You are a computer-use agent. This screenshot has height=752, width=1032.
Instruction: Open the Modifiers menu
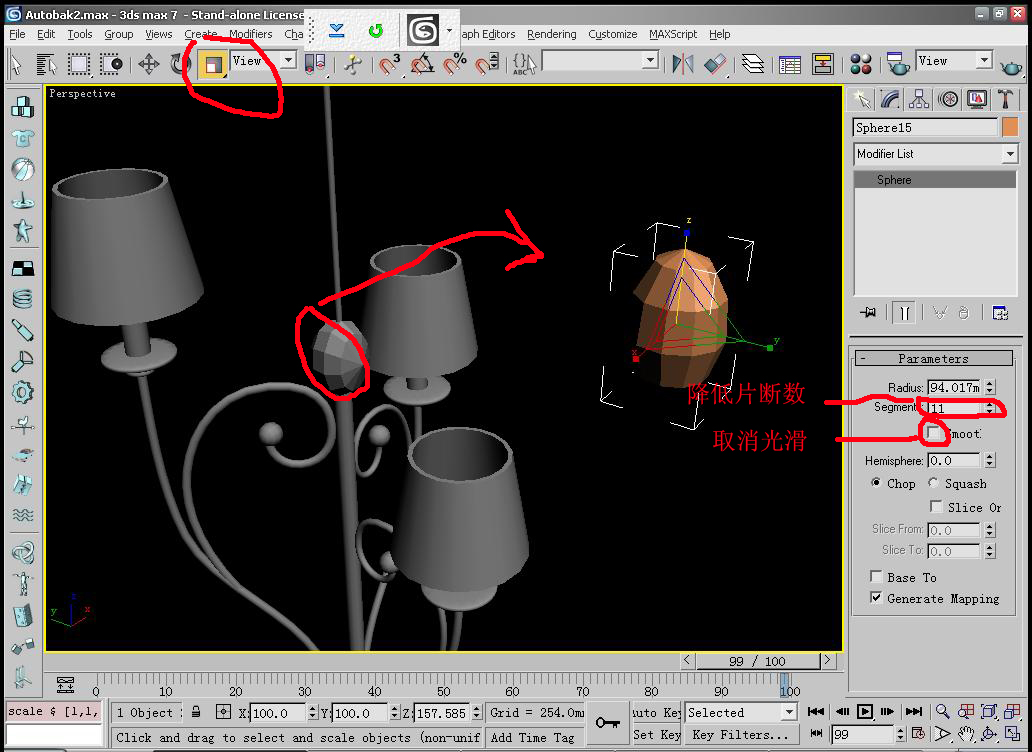[250, 34]
